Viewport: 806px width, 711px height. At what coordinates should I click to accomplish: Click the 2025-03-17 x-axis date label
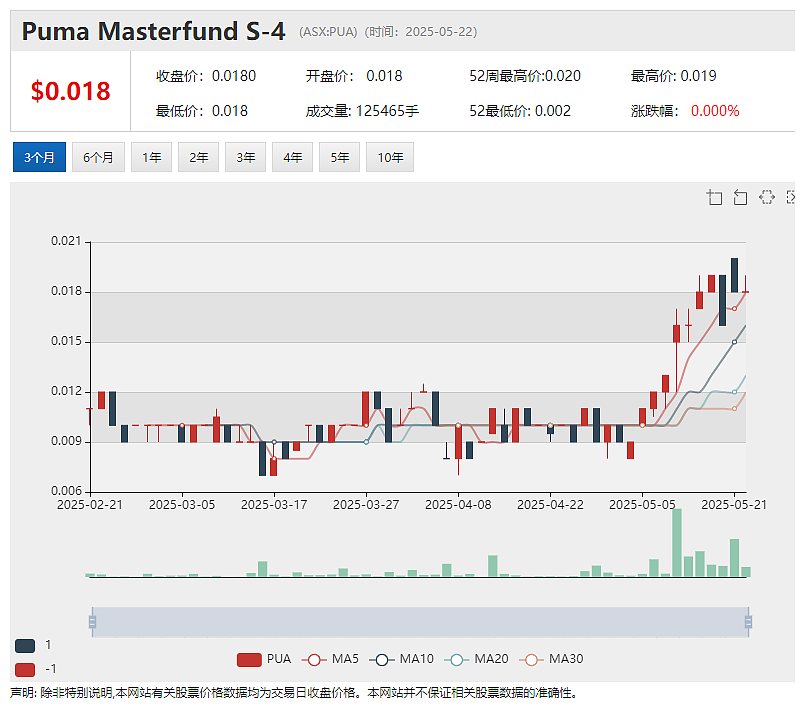[274, 505]
